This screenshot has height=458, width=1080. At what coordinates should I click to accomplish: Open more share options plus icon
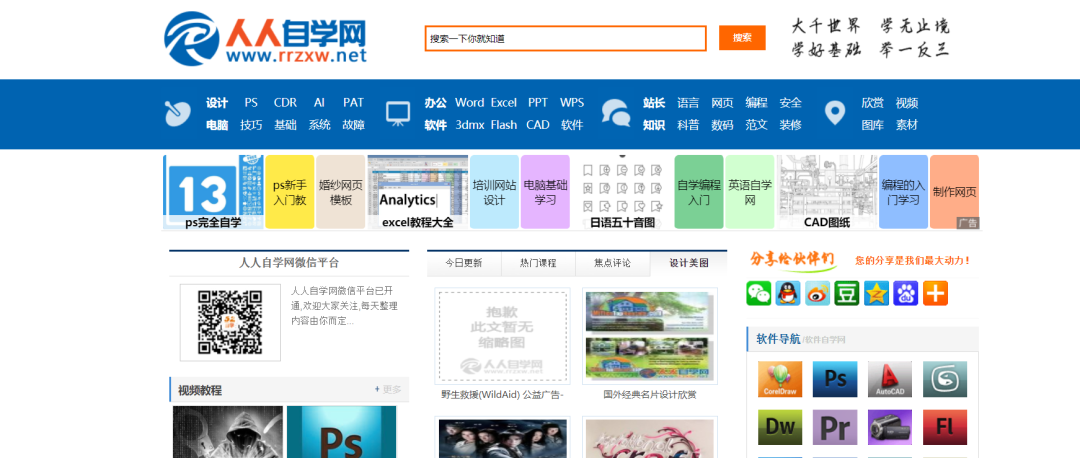coord(935,293)
